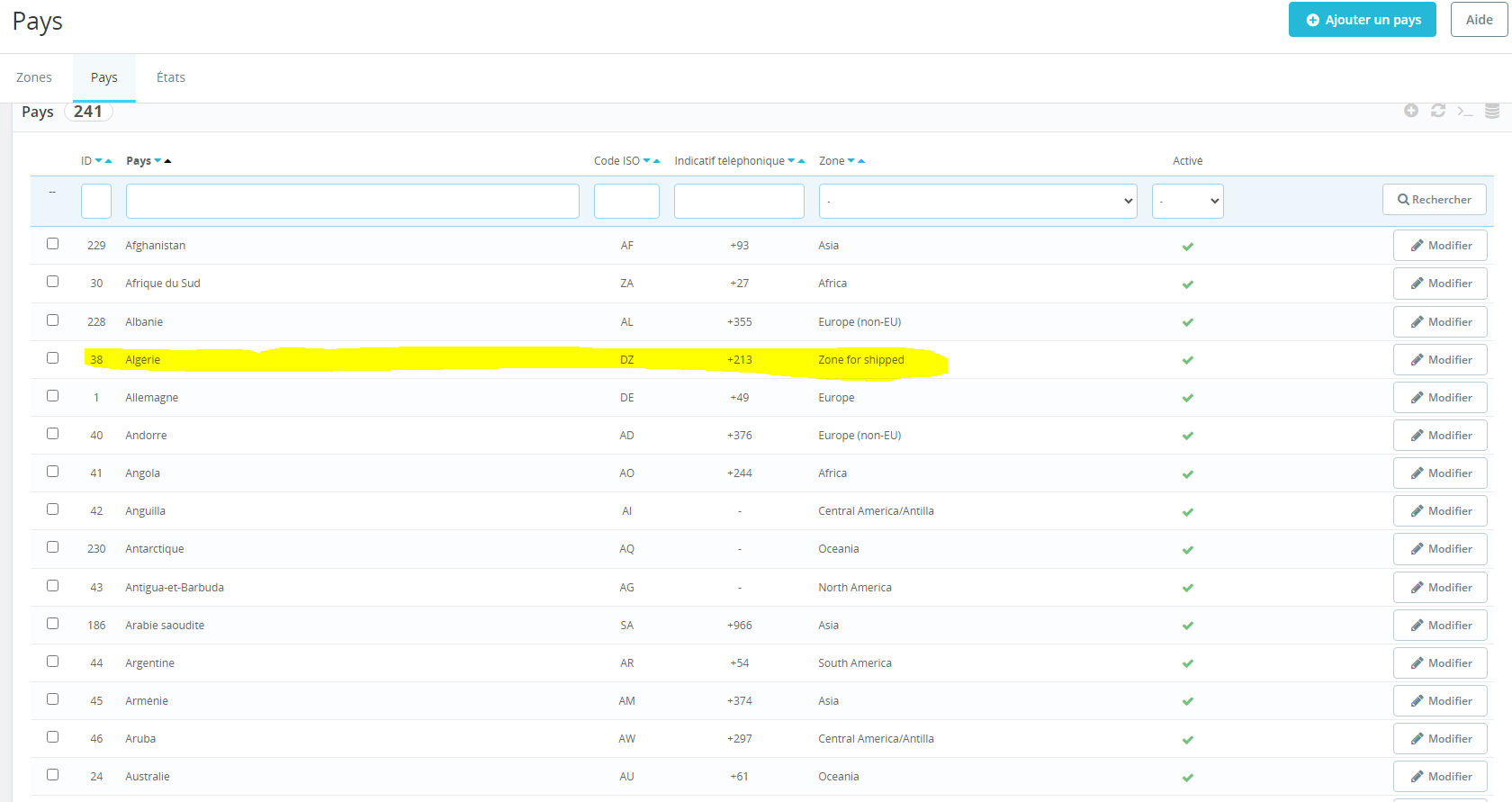Select the Afghanistan row checkbox
This screenshot has width=1512, height=802.
pyautogui.click(x=52, y=243)
